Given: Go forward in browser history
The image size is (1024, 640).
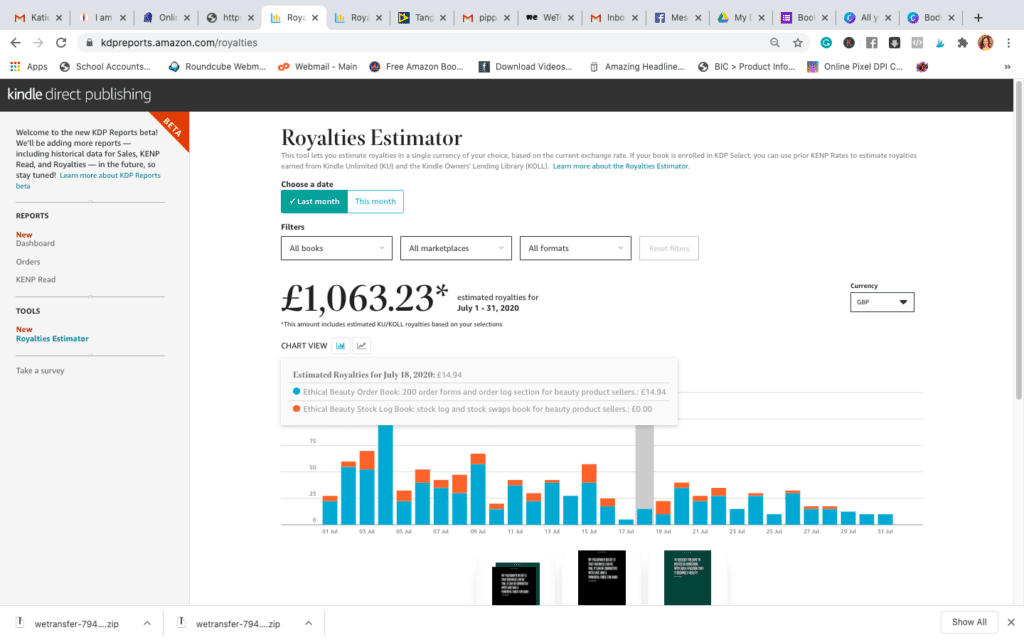Looking at the screenshot, I should coord(38,42).
